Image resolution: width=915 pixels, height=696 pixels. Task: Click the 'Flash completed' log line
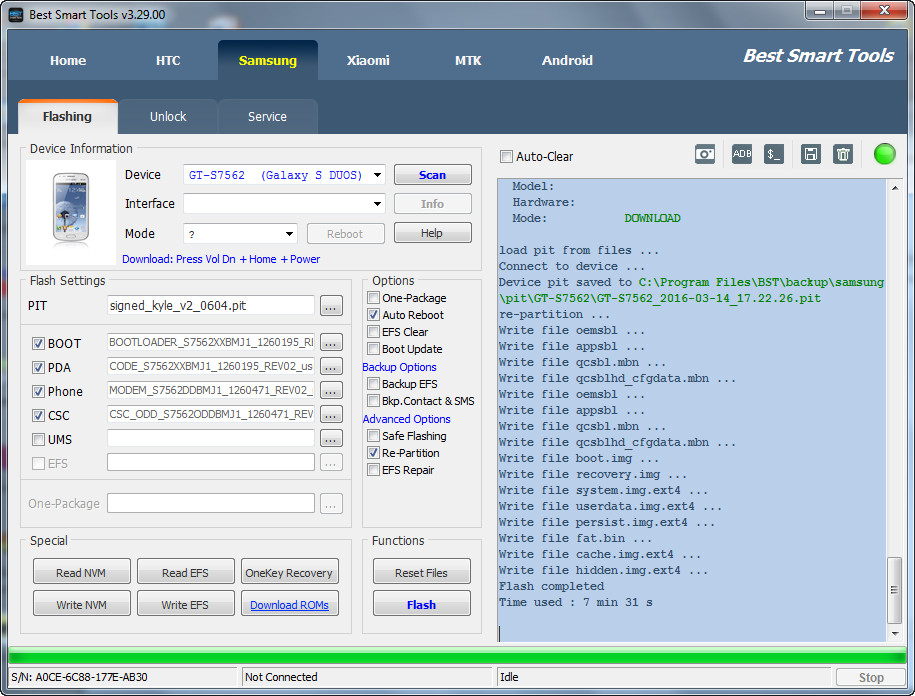click(x=551, y=586)
